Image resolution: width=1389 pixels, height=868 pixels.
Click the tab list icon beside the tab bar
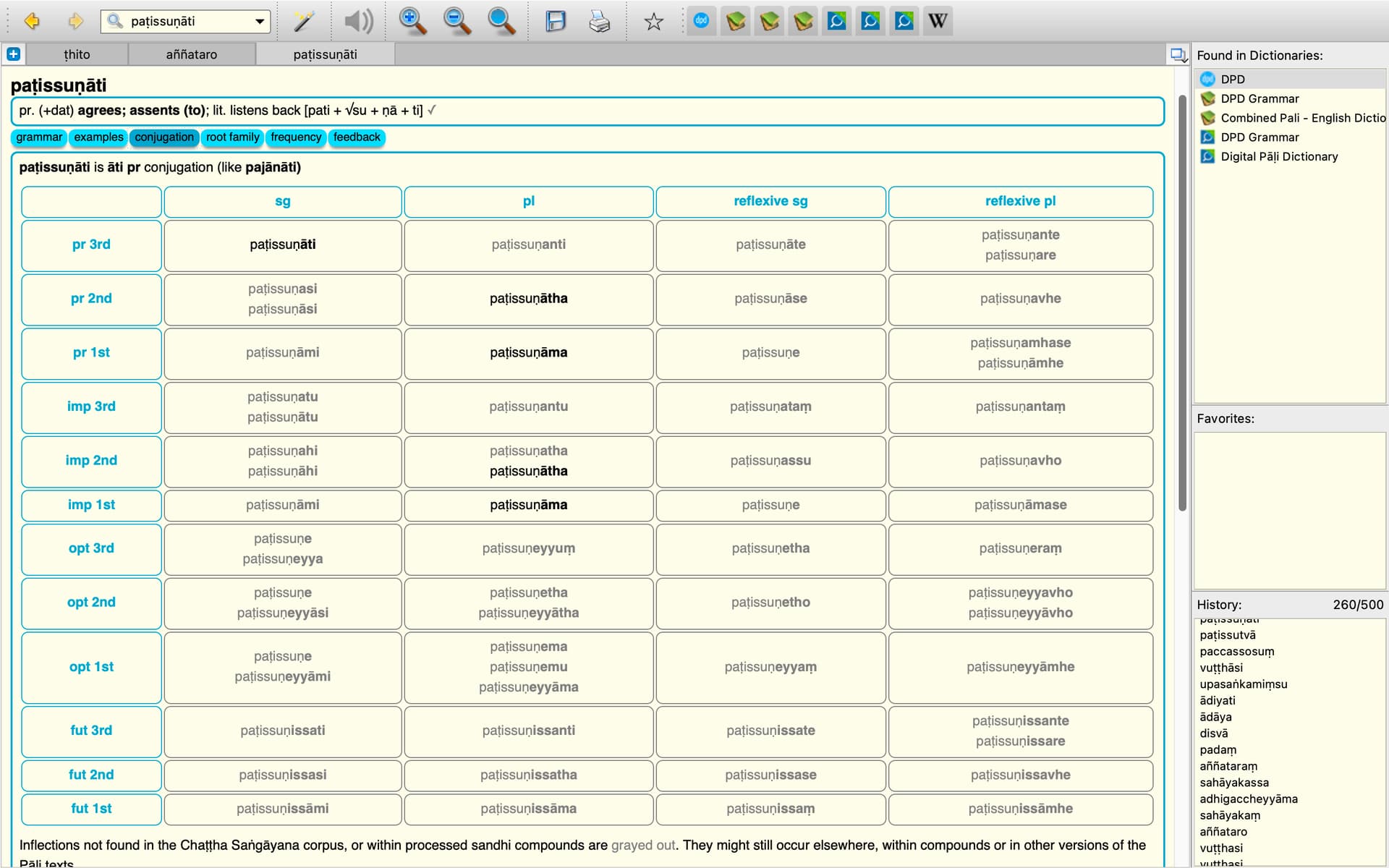coord(1178,54)
